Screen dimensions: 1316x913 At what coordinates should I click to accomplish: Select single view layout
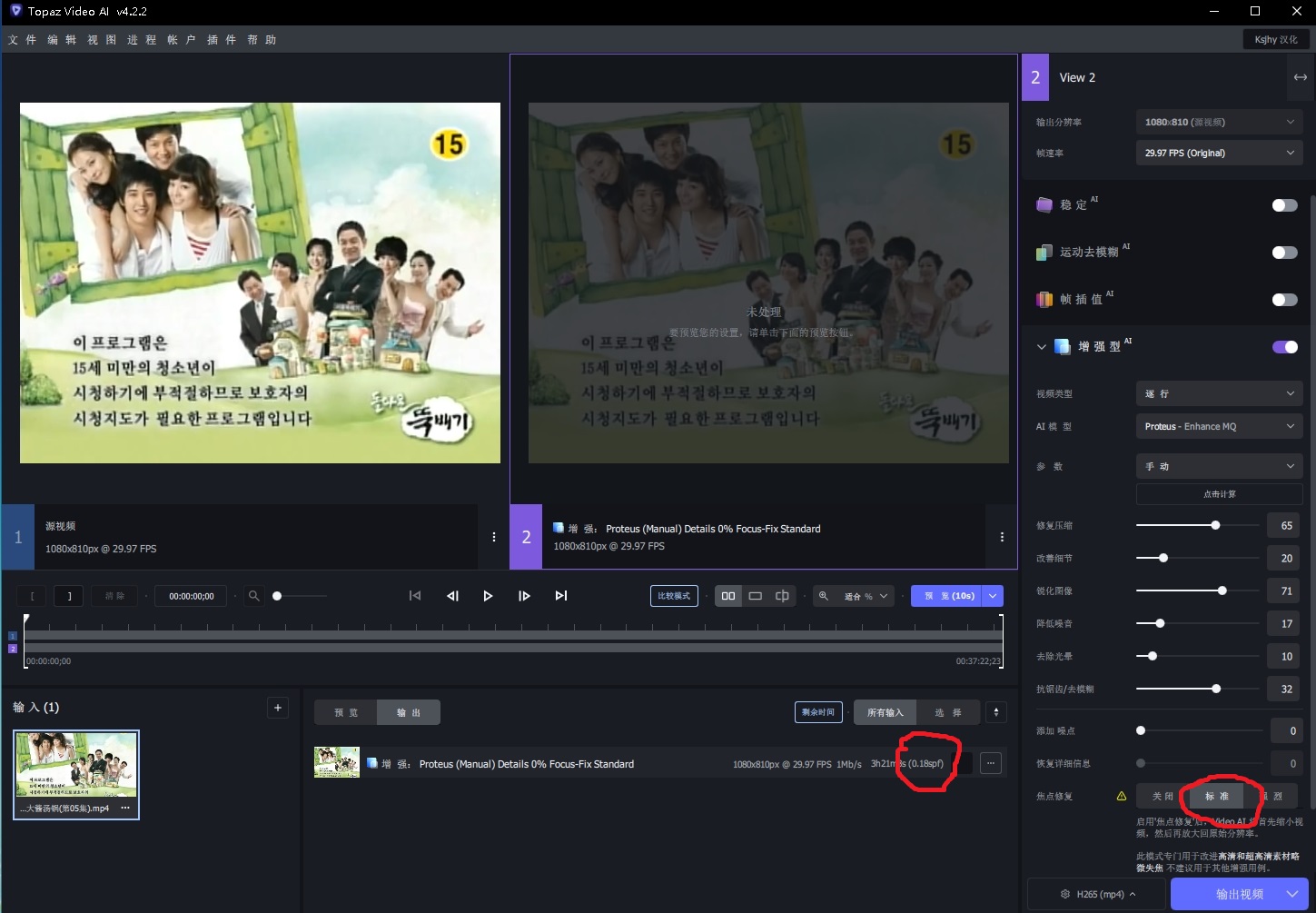click(755, 596)
